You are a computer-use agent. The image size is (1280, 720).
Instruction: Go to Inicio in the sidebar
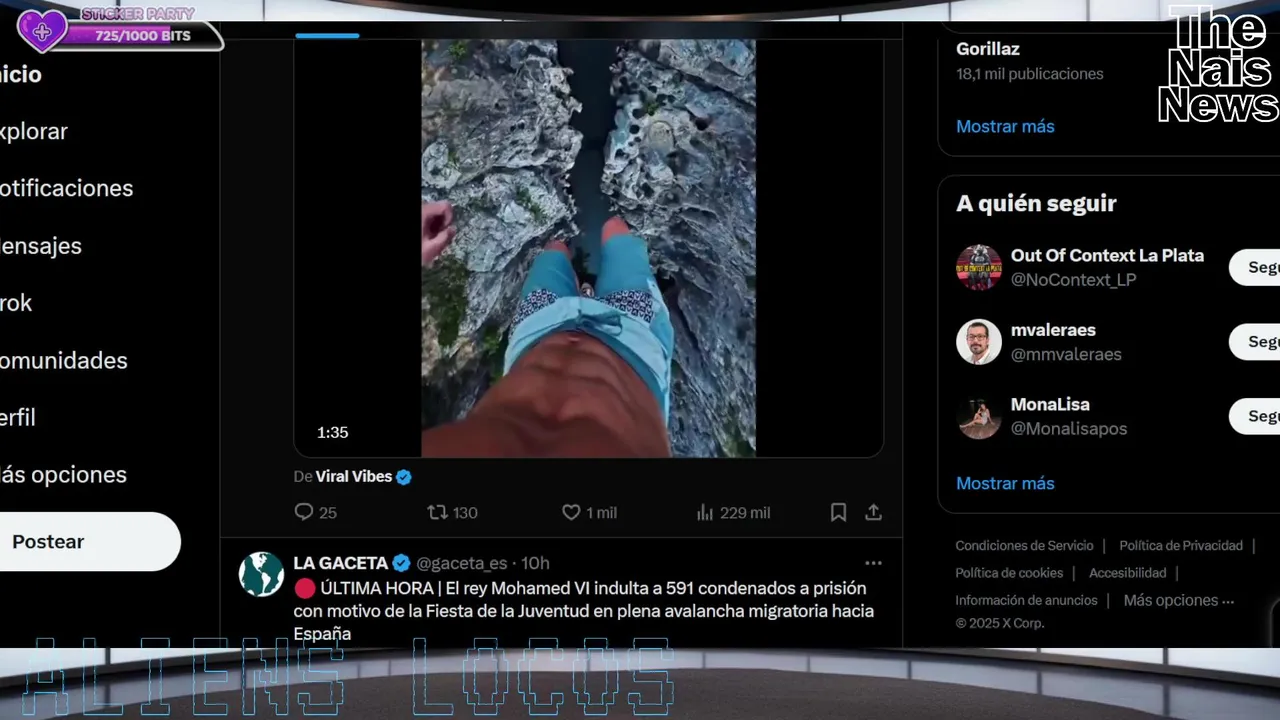point(21,74)
